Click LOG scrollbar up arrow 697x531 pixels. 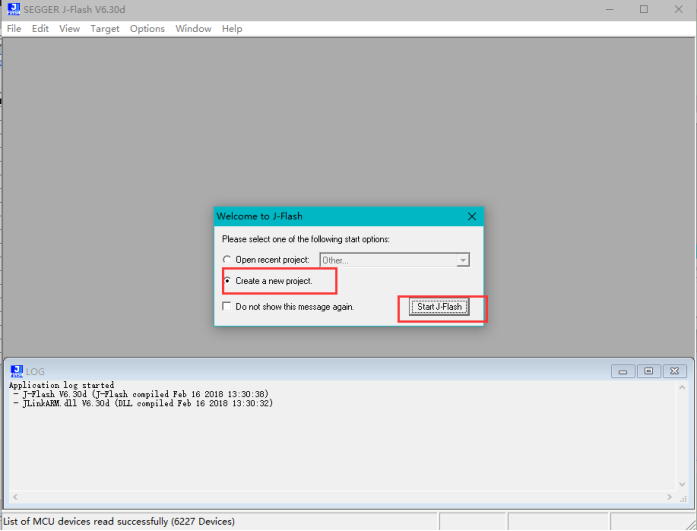click(682, 388)
